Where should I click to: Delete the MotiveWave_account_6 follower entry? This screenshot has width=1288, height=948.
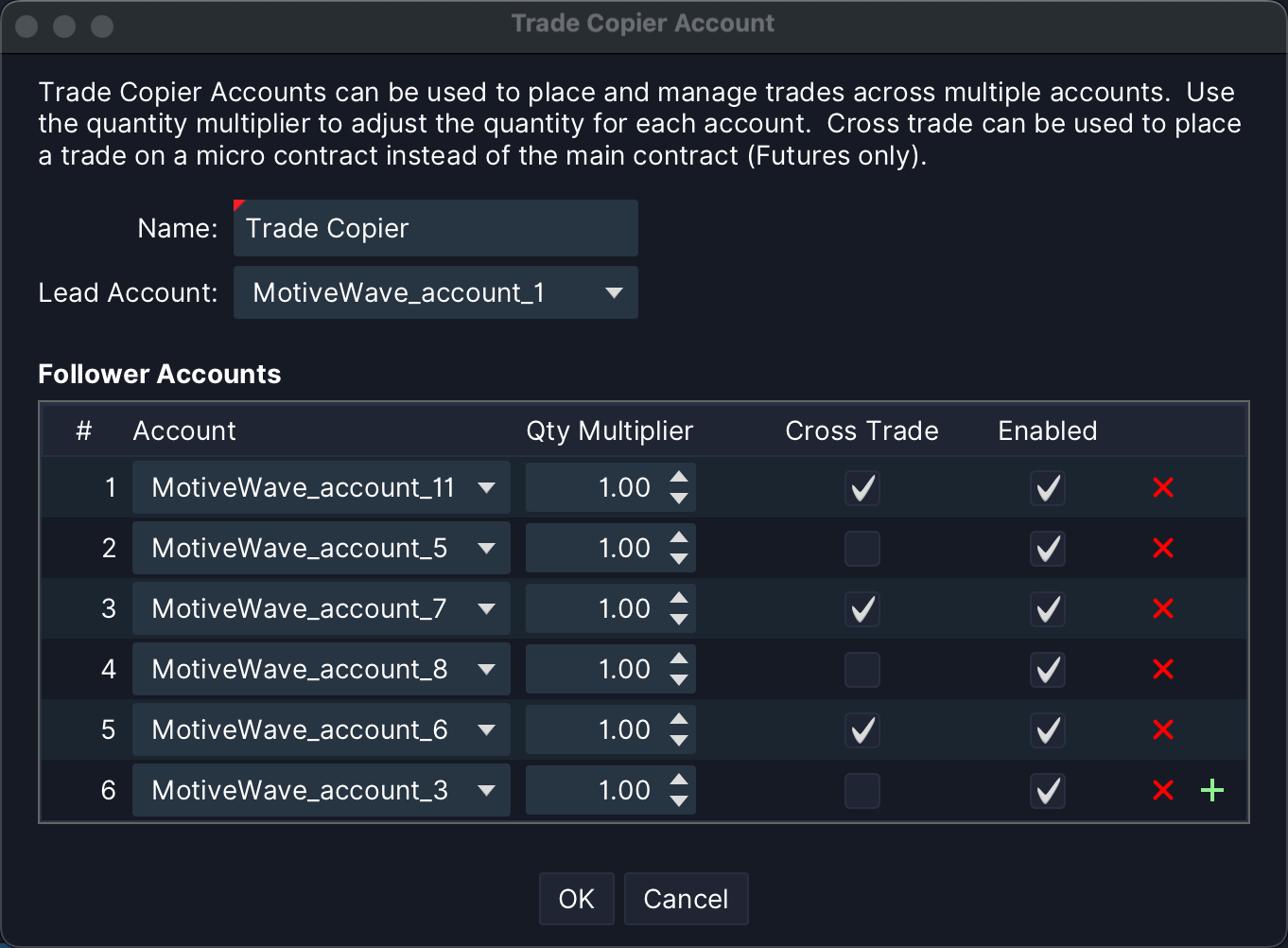click(1163, 729)
